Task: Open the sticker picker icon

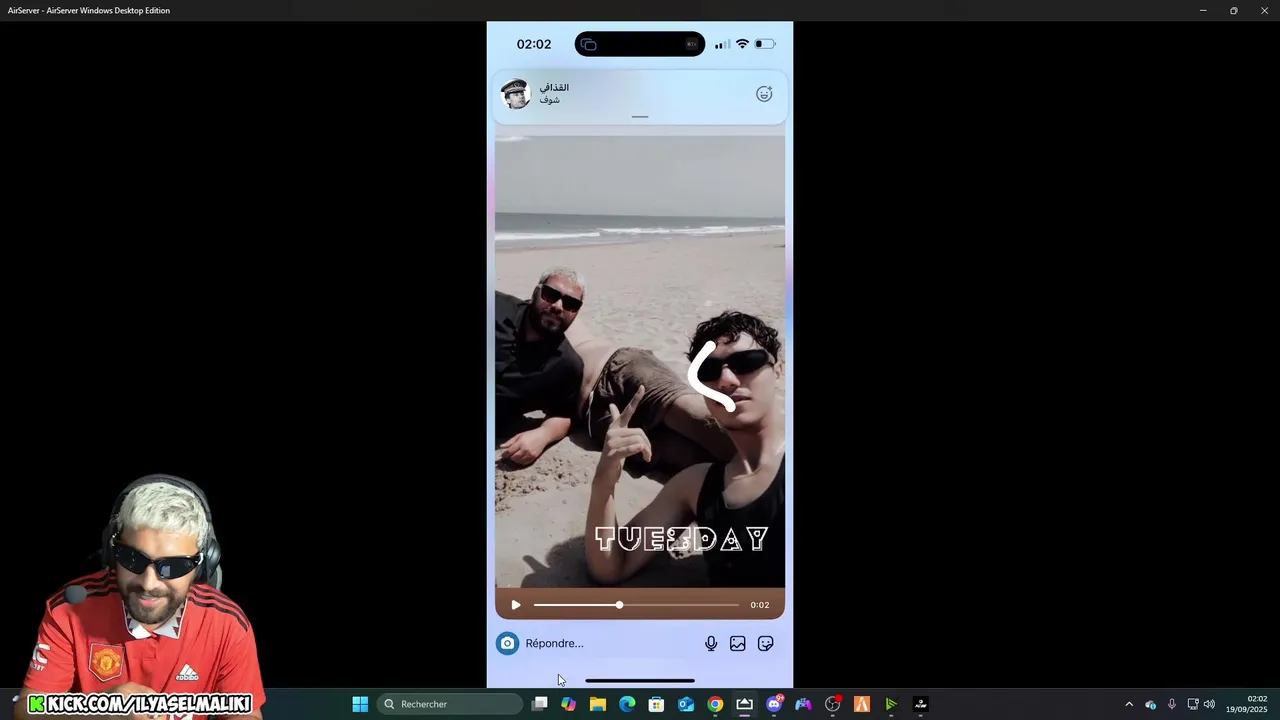Action: [766, 644]
